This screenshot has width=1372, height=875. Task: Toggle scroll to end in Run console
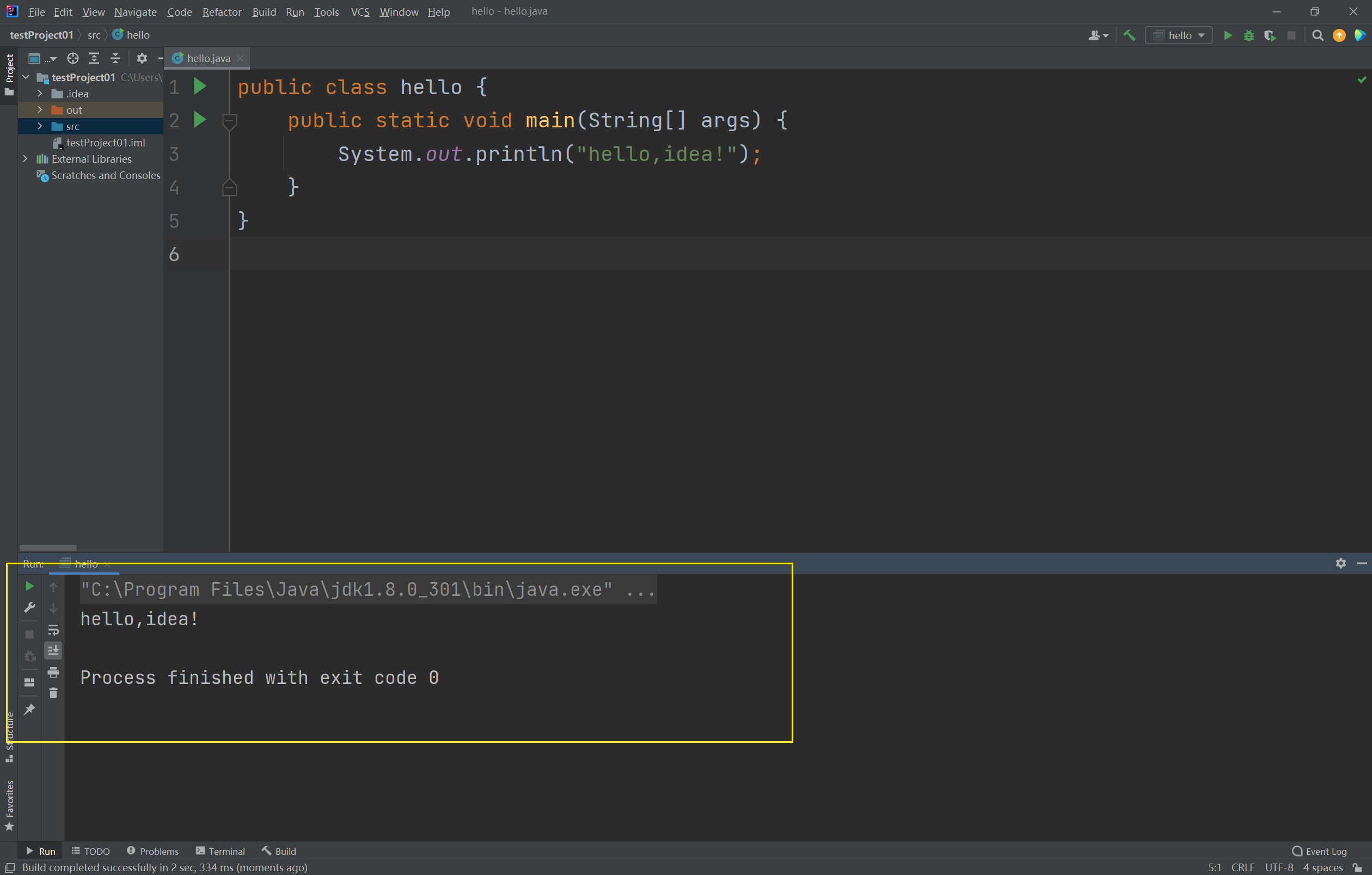[x=53, y=650]
